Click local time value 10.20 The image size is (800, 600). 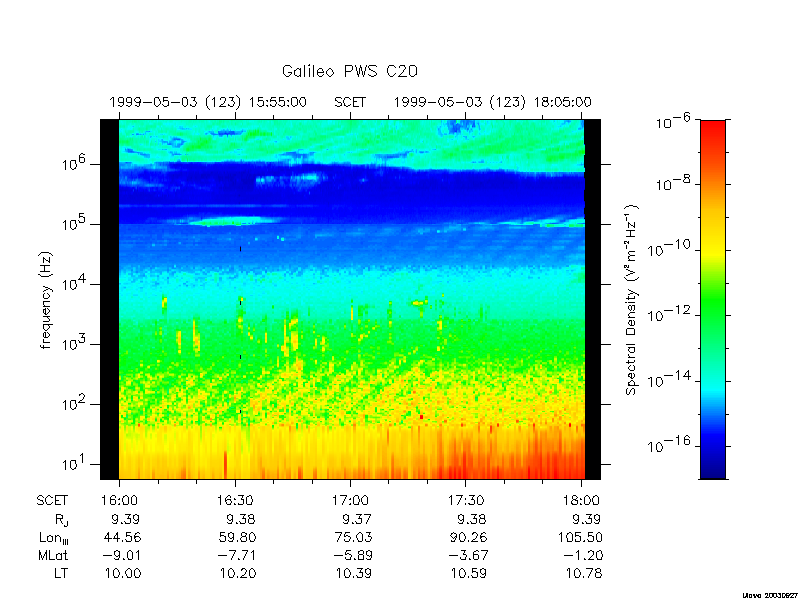(238, 573)
